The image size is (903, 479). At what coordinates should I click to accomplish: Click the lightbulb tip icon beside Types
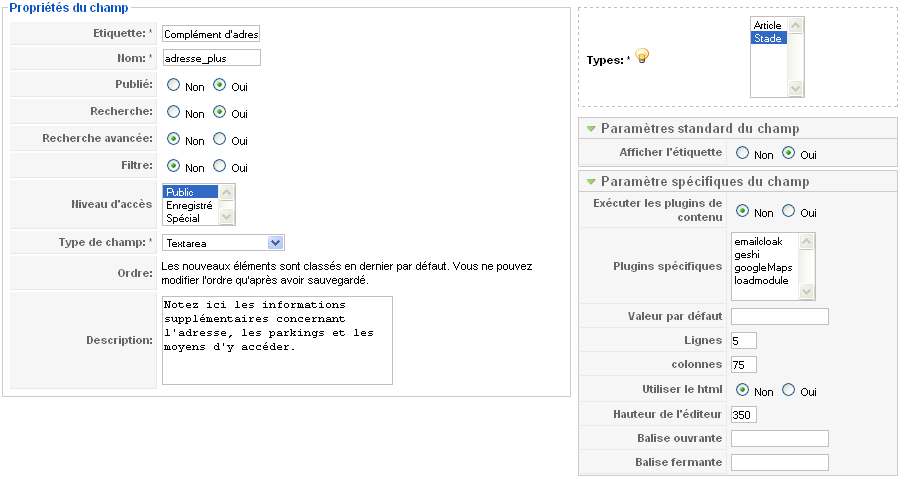point(642,56)
